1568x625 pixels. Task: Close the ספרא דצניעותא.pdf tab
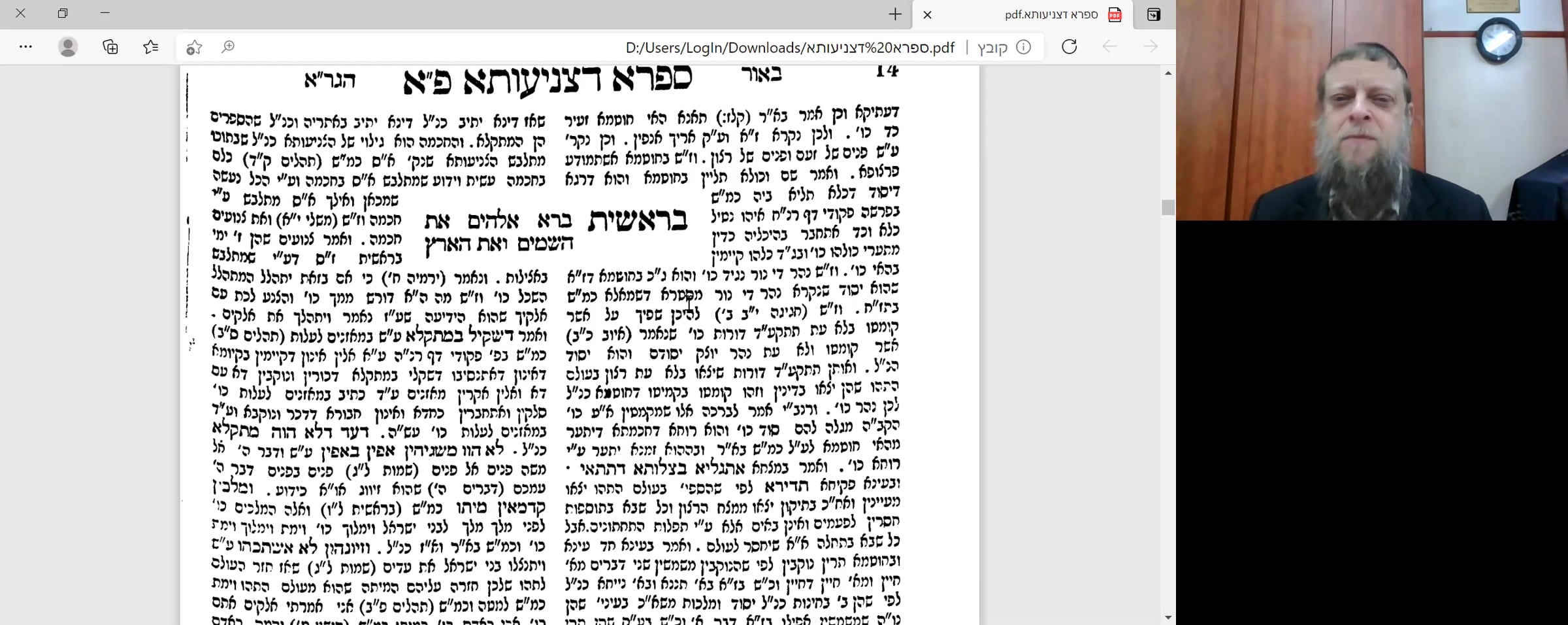coord(927,14)
